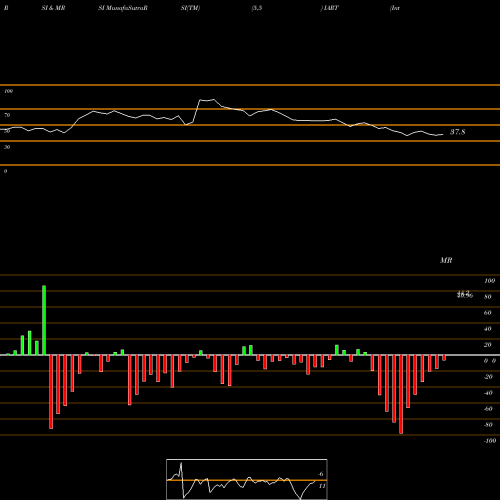Click the MR label above the histogram
The image size is (500, 500).
point(446,260)
